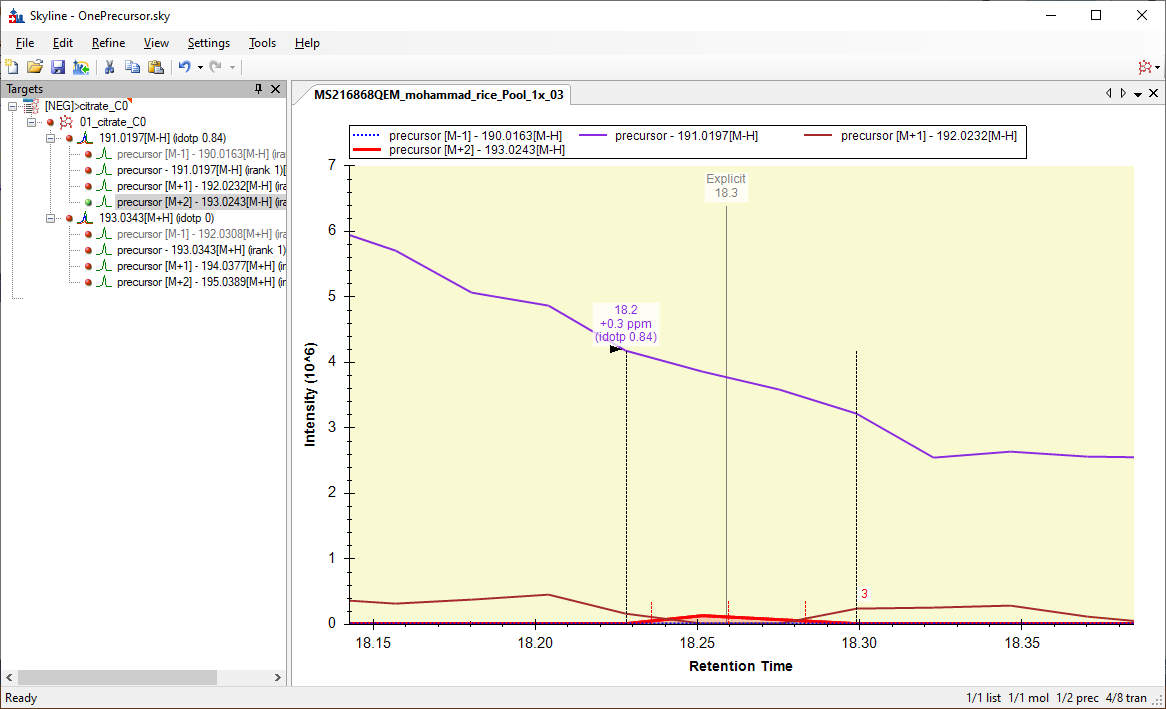The image size is (1166, 709).
Task: Open the molecule UI mode dropdown
Action: 1149,67
